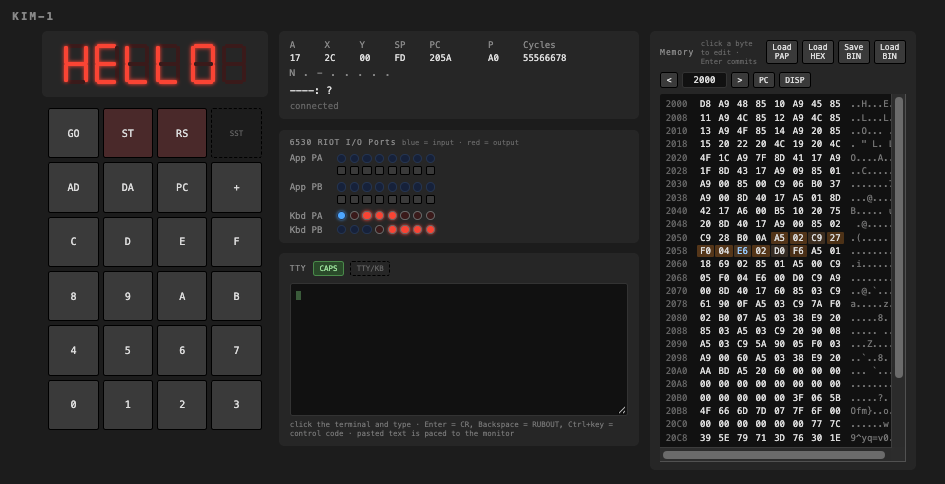Tap hex key D on keypad
This screenshot has width=945, height=484.
click(x=128, y=242)
